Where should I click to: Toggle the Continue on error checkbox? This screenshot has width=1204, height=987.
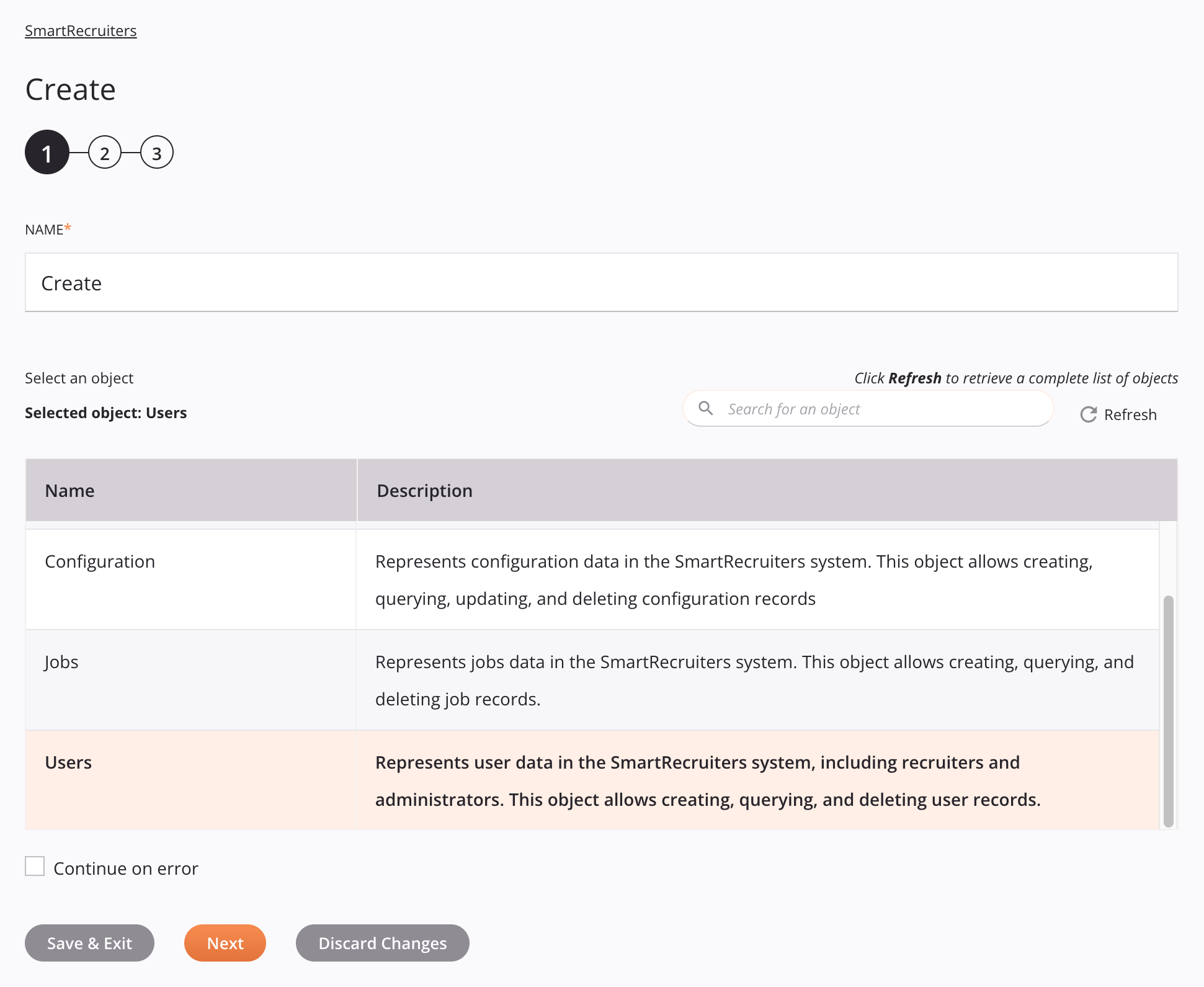35,867
